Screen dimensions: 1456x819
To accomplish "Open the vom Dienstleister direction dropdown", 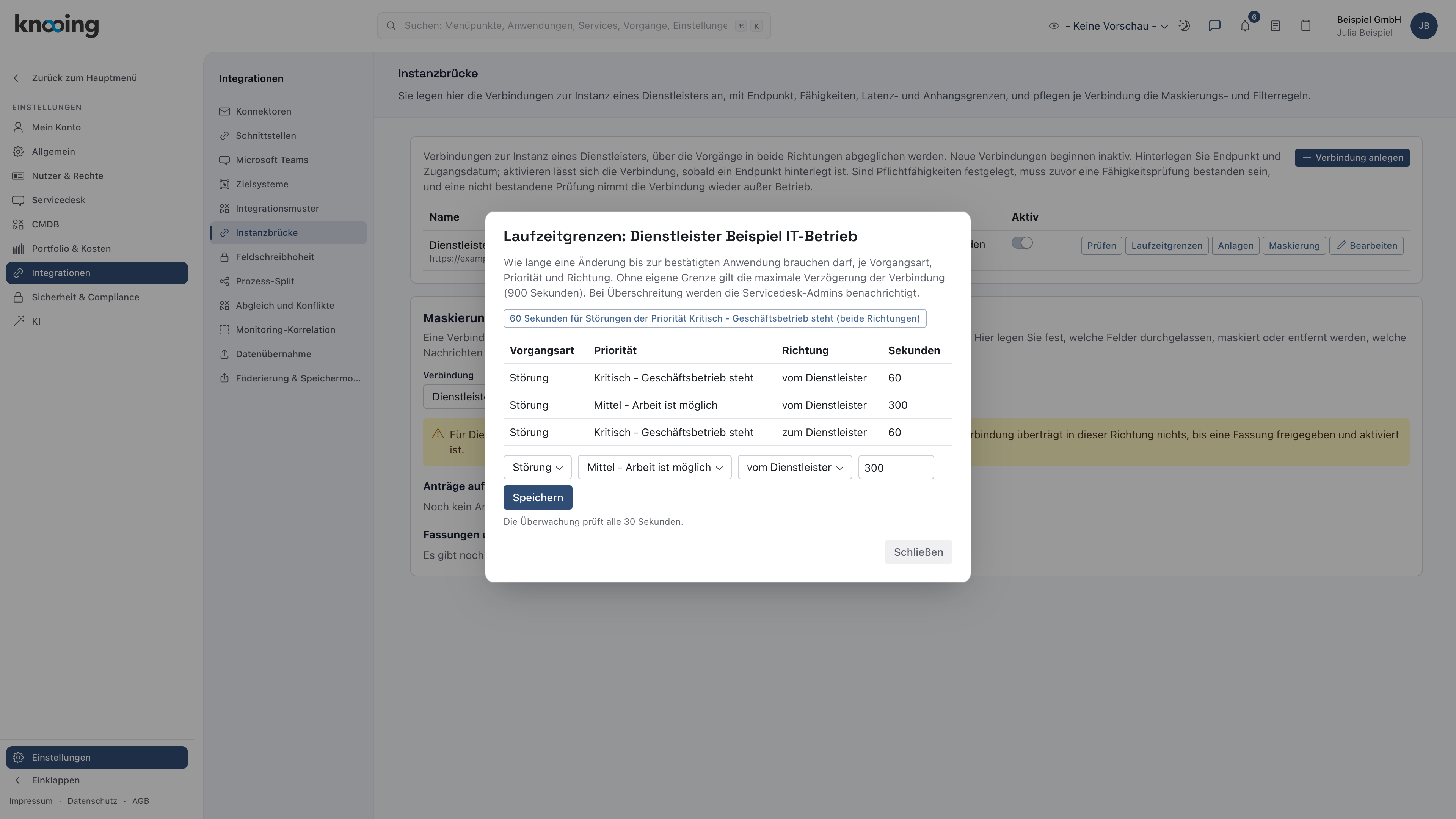I will click(x=795, y=468).
